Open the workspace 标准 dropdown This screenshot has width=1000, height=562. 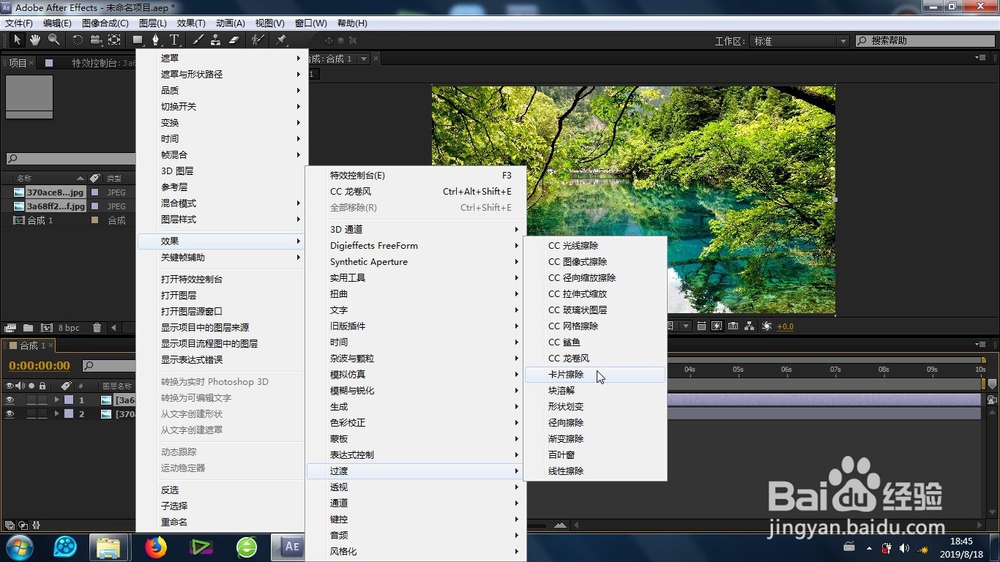point(799,41)
